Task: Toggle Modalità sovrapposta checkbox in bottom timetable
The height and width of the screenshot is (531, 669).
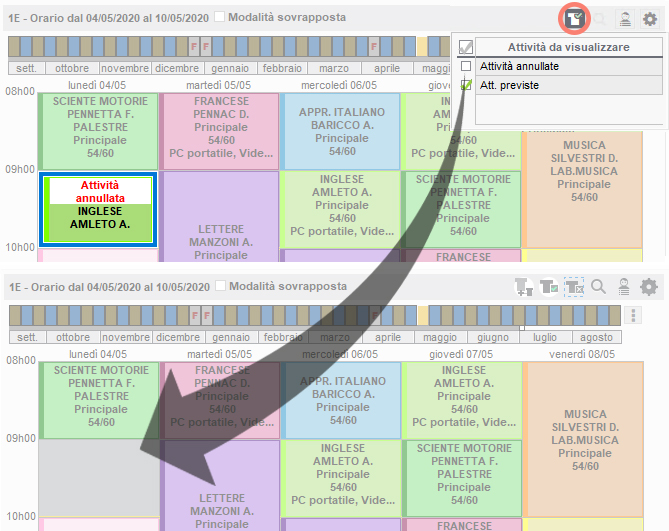Action: pyautogui.click(x=220, y=286)
